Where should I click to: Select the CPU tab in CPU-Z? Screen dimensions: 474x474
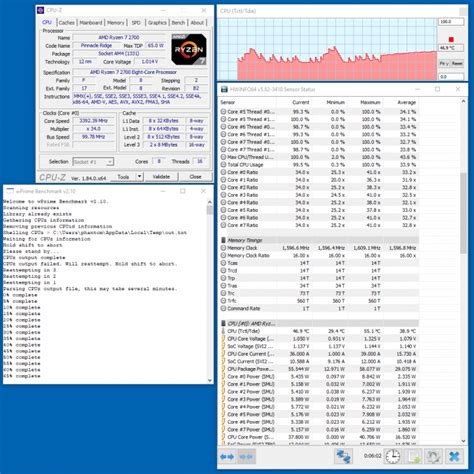[x=47, y=22]
